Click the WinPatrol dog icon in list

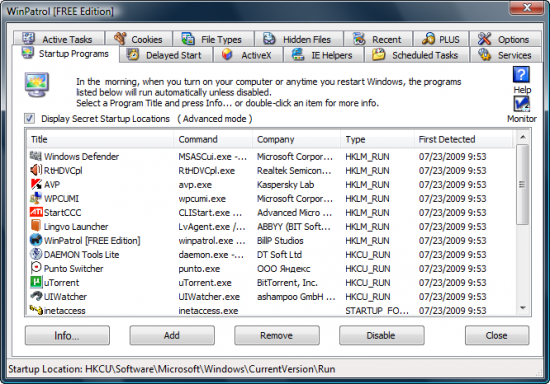click(35, 240)
